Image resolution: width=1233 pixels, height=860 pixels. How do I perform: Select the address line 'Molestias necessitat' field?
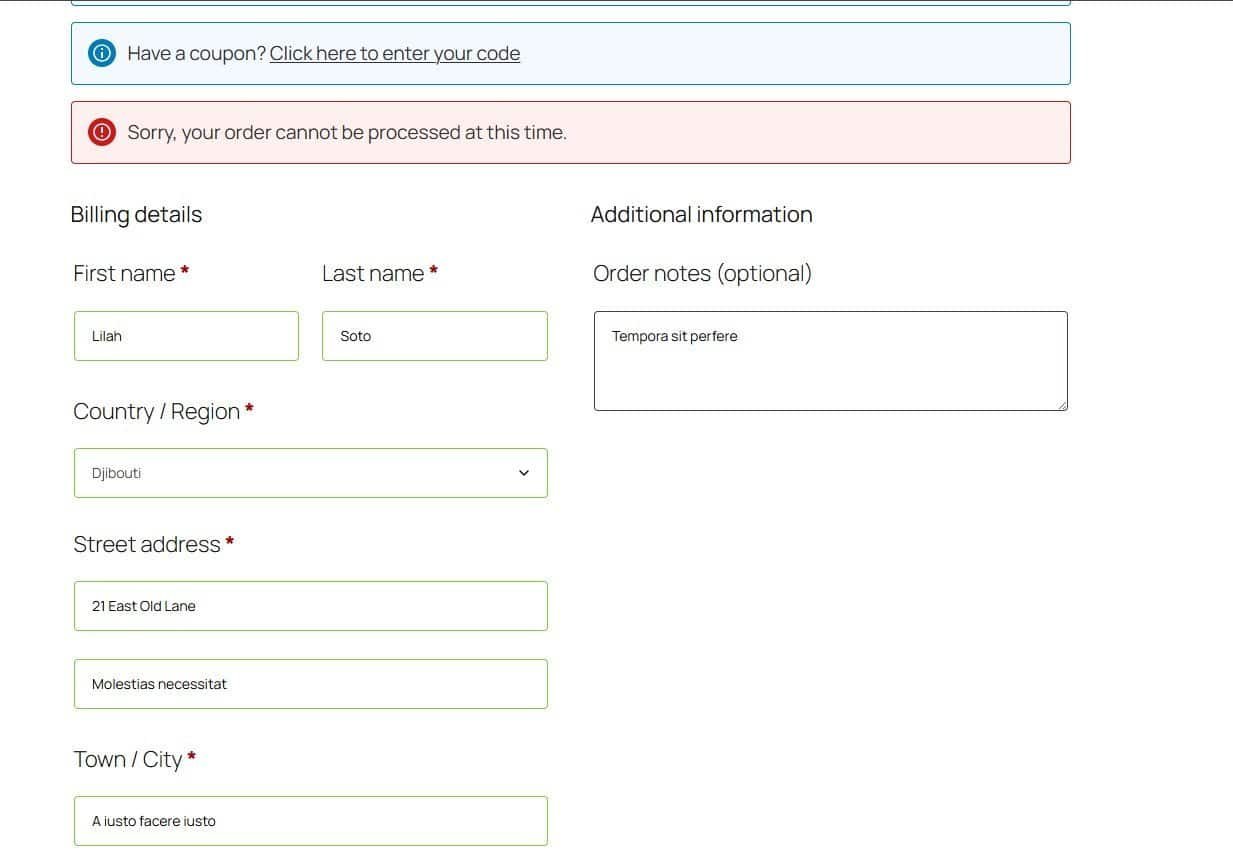(x=310, y=684)
